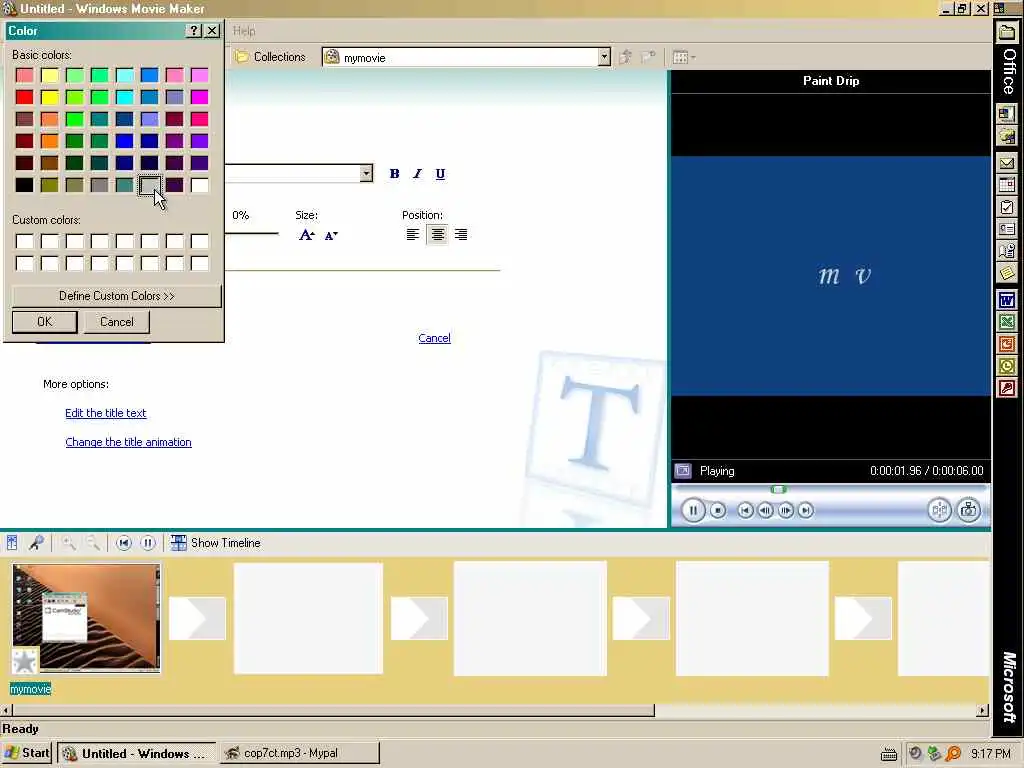Viewport: 1024px width, 768px height.
Task: Align title text left
Action: (413, 234)
